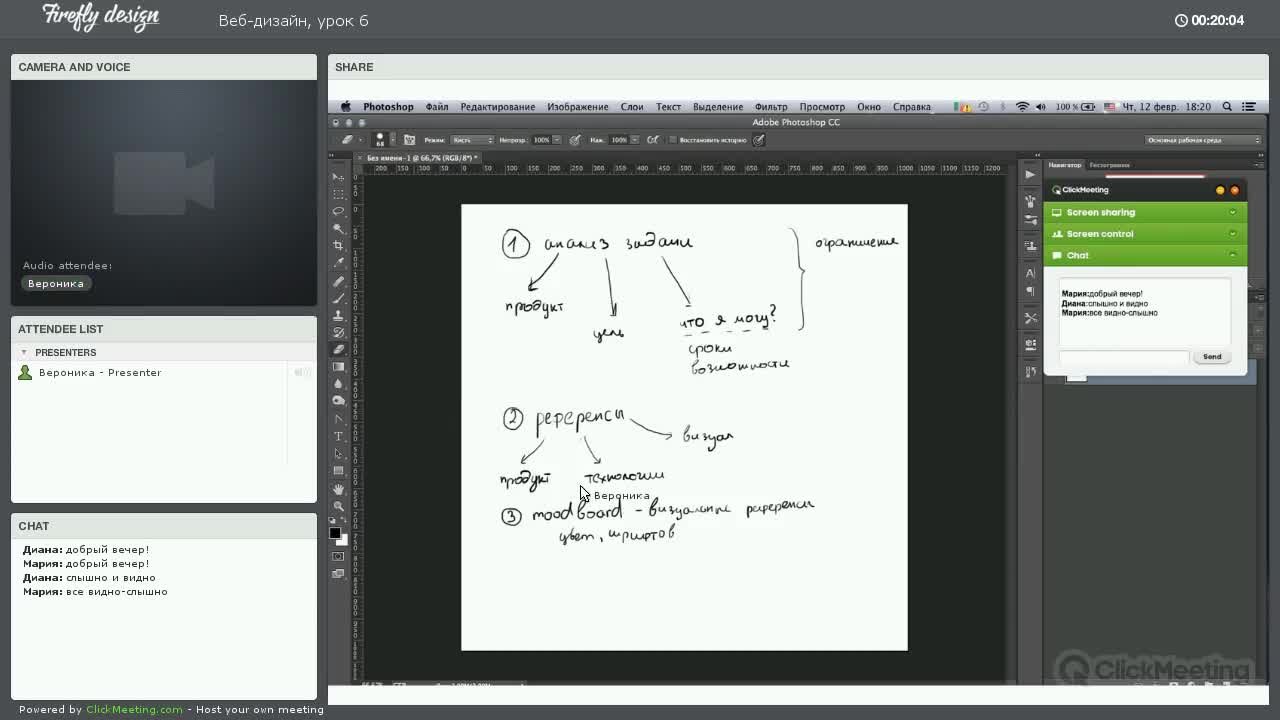The image size is (1280, 720).
Task: Select the Crop tool
Action: tap(339, 246)
